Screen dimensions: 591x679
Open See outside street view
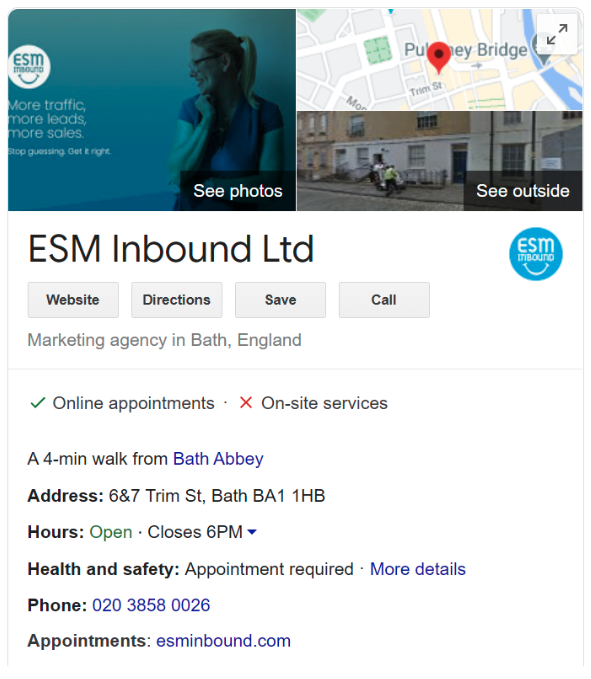pyautogui.click(x=523, y=191)
